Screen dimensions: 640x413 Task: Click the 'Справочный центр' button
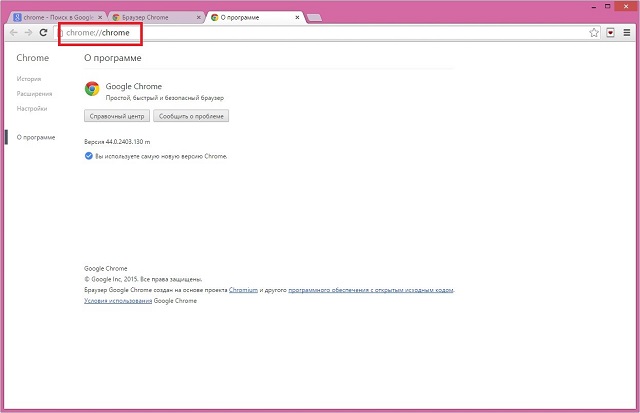tap(117, 116)
